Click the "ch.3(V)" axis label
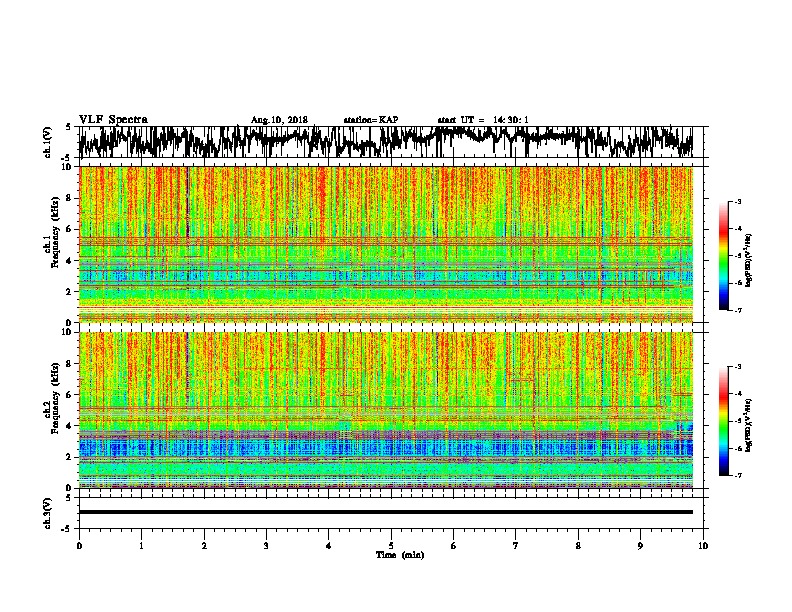Screen dimensions: 792x612 tap(47, 513)
